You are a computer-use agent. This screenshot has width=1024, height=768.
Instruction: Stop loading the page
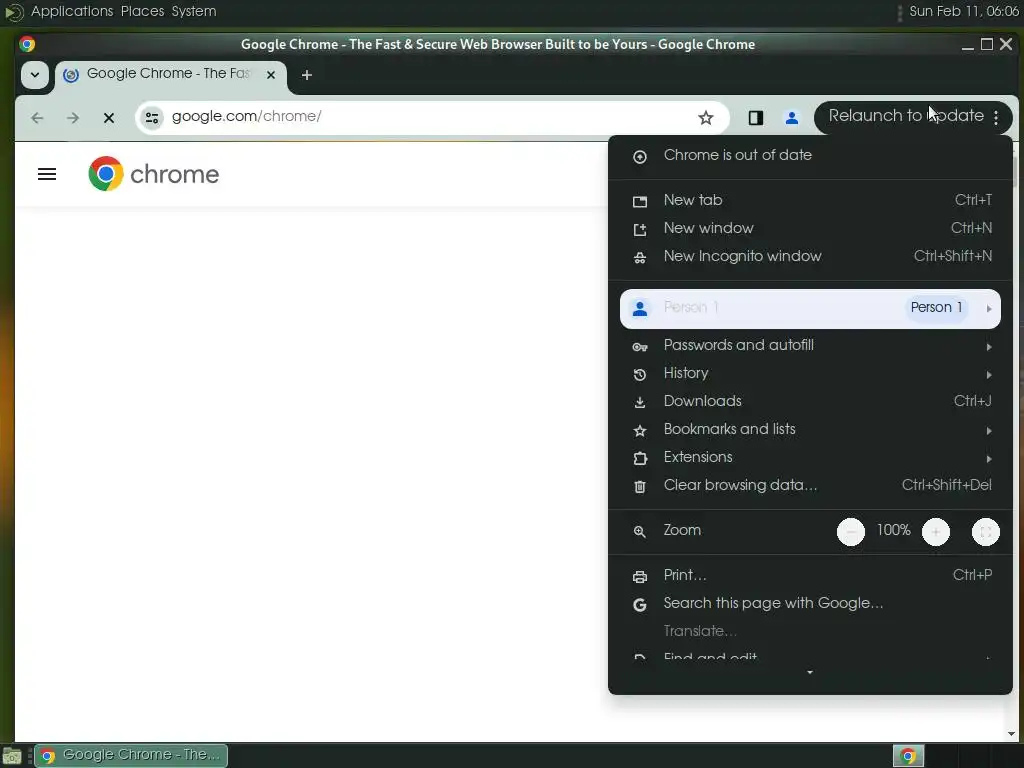[x=109, y=118]
